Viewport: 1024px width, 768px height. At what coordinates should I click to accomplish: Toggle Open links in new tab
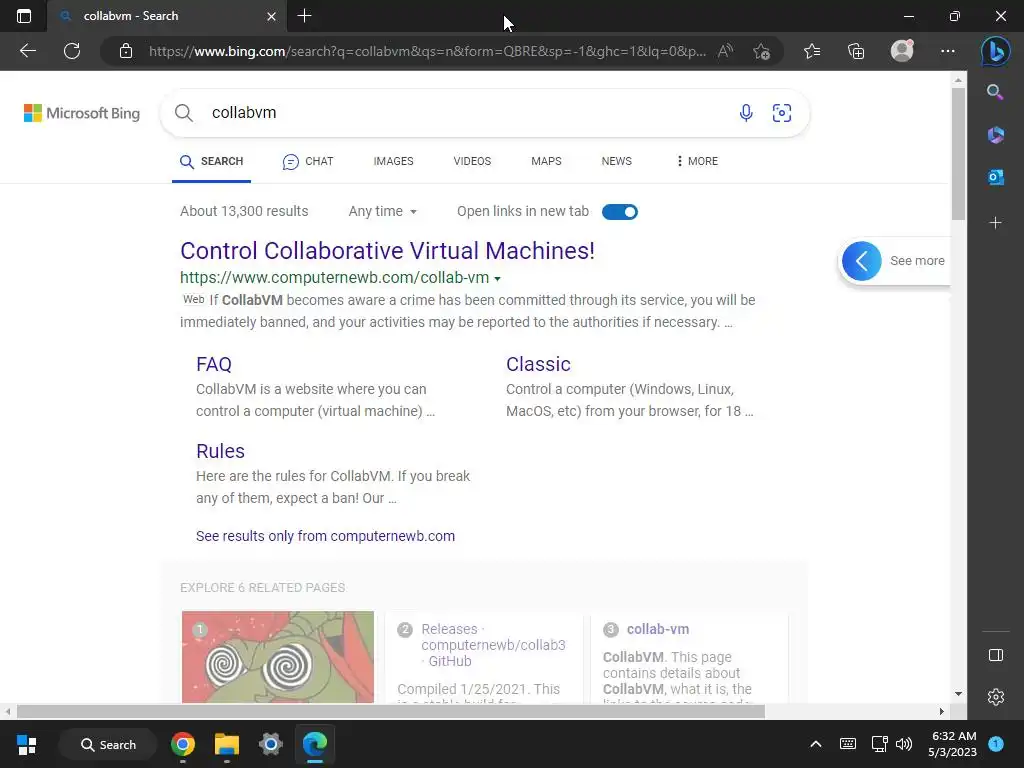(x=620, y=212)
